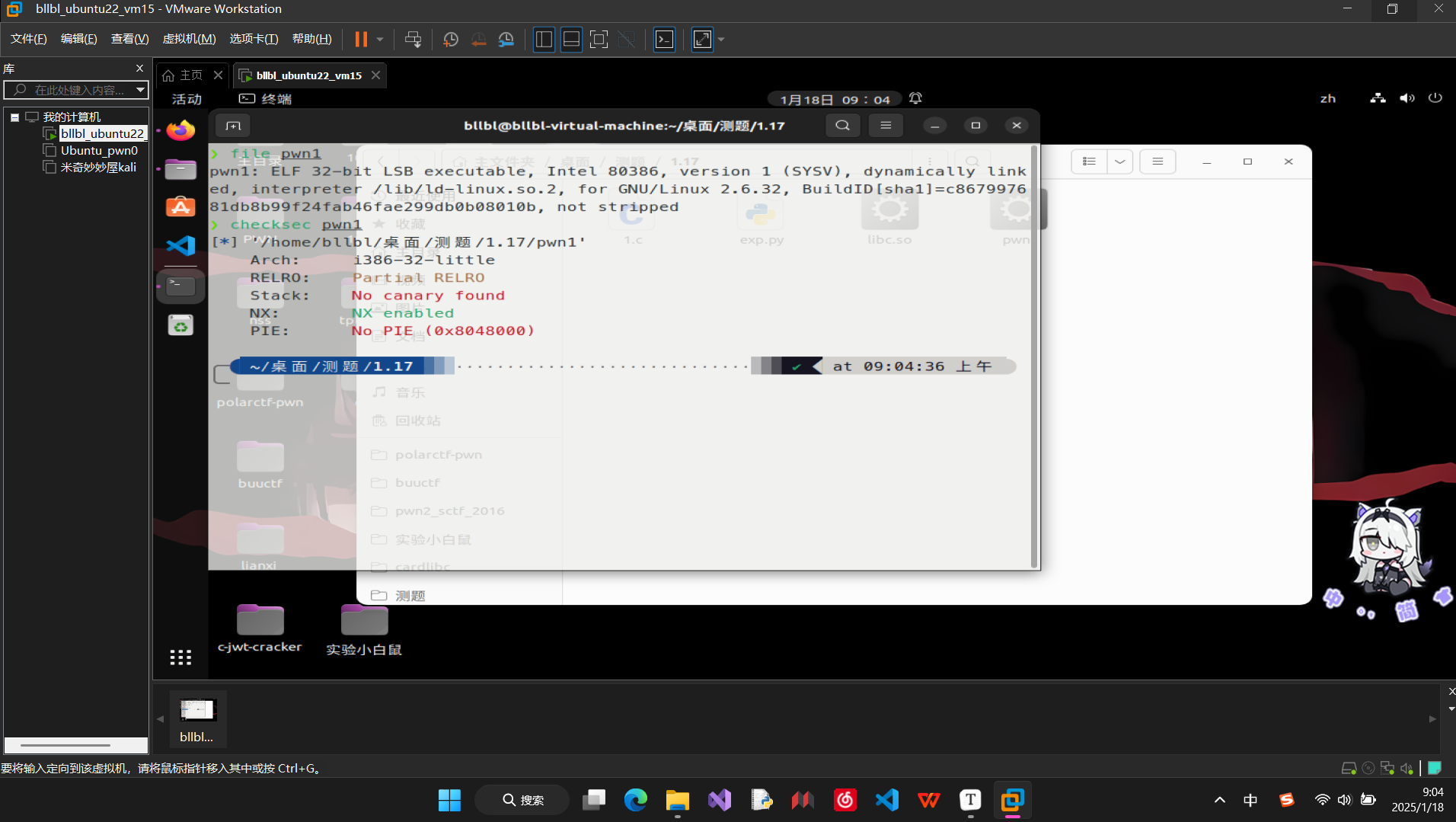Screen dimensions: 1456x822
Task: Show hidden system tray icons
Action: pos(1220,800)
